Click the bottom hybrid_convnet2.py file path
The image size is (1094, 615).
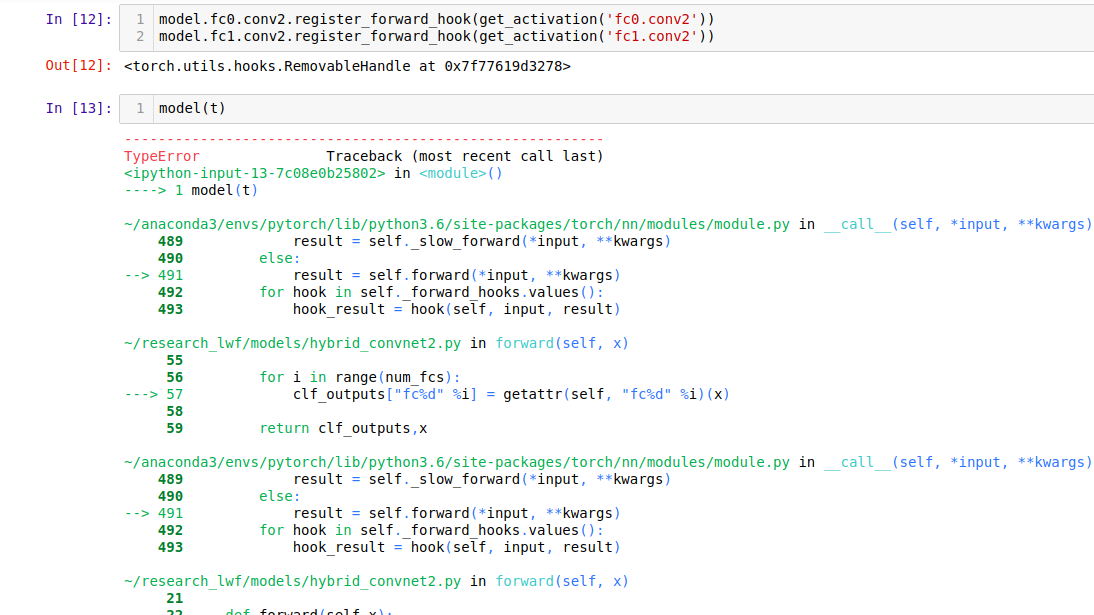[292, 581]
